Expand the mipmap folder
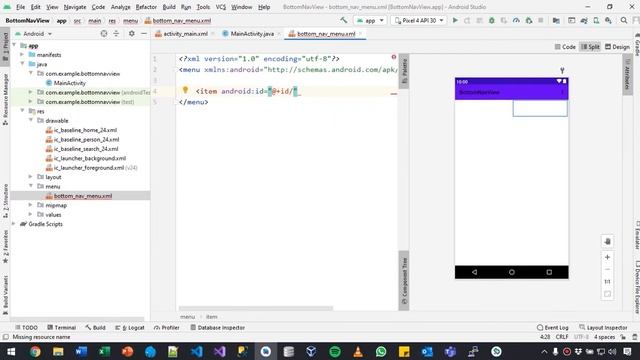The image size is (640, 360). (31, 205)
